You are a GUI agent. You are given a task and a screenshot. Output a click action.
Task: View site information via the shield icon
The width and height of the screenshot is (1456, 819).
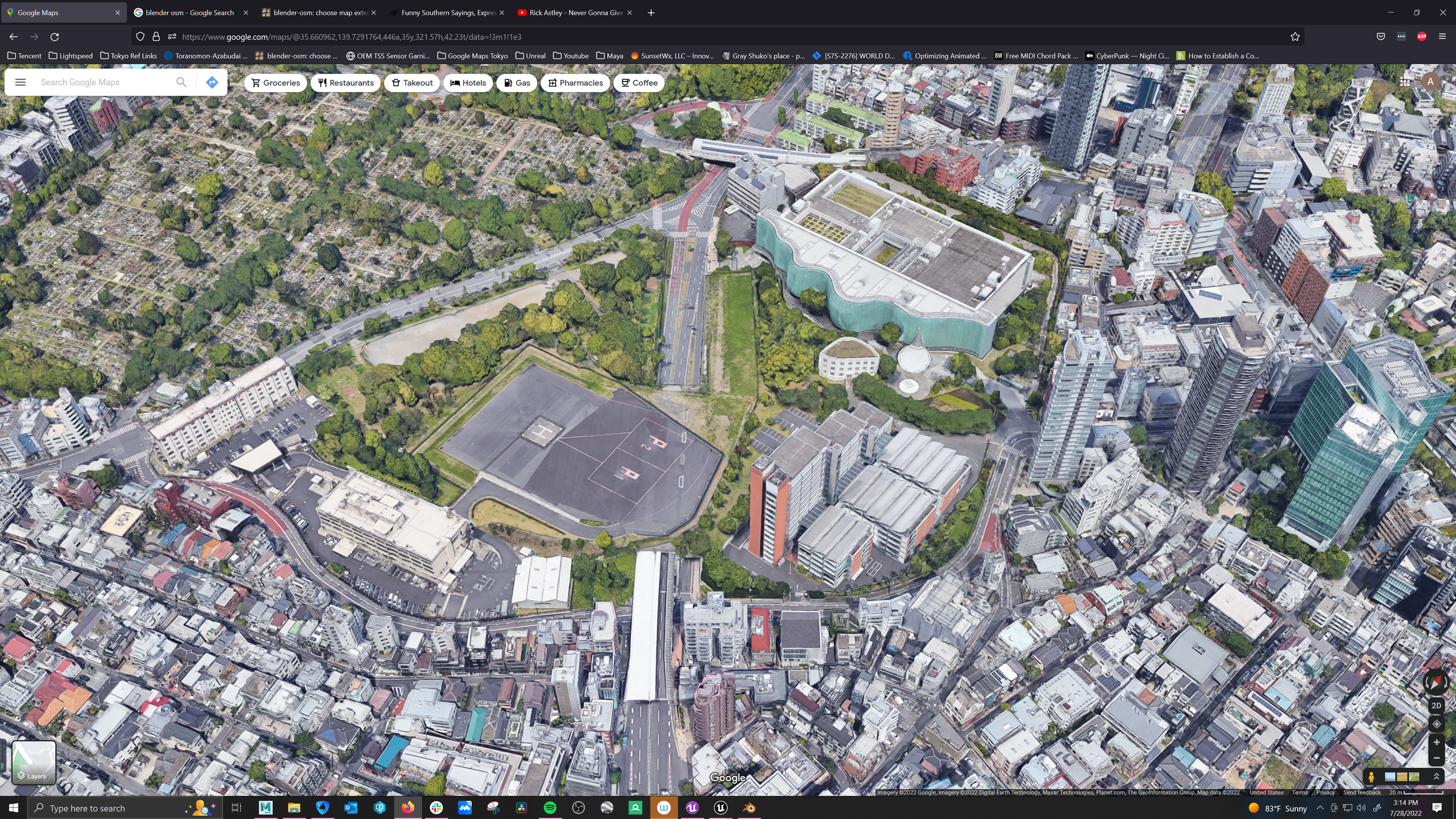pyautogui.click(x=140, y=37)
